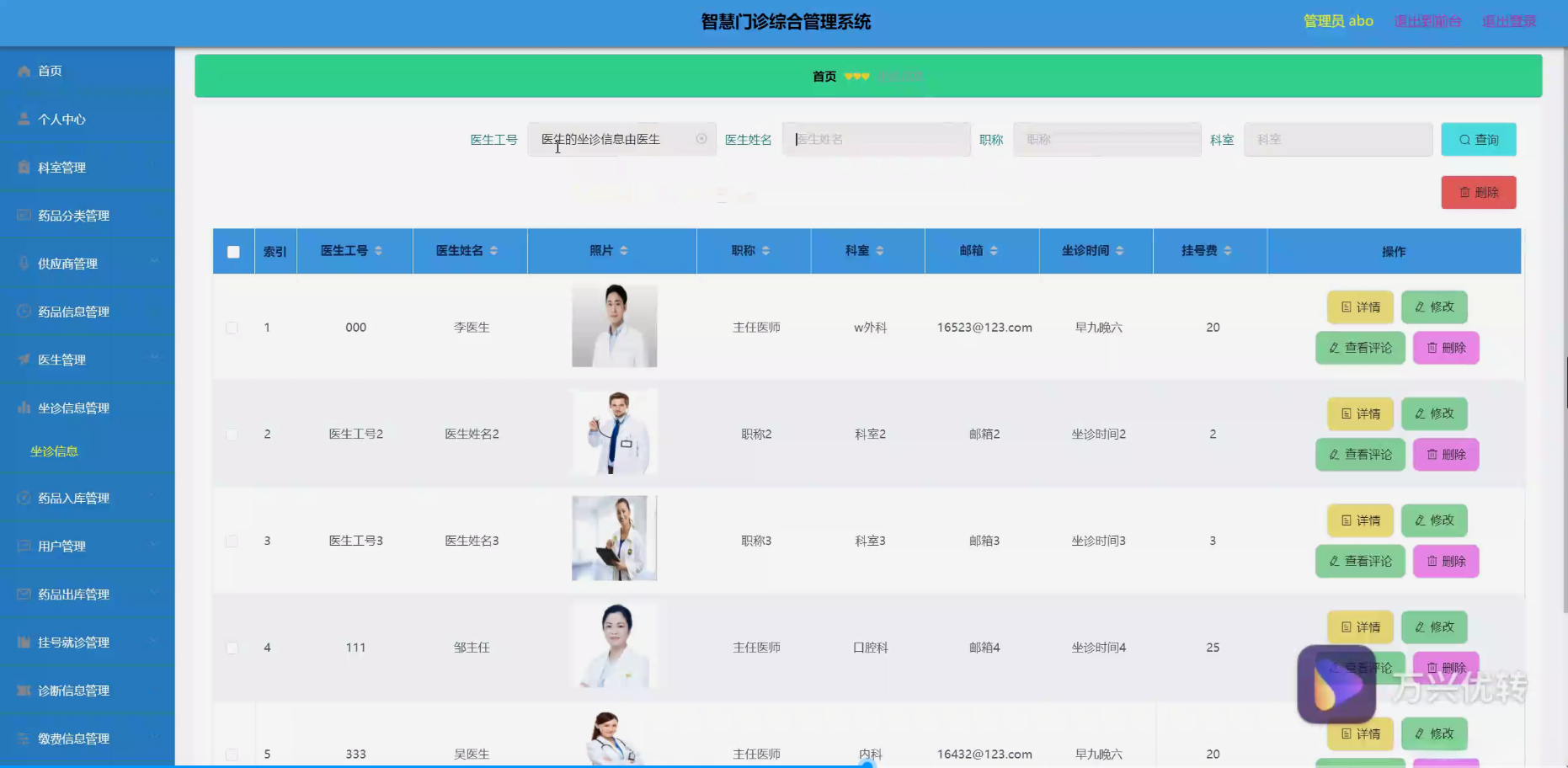1568x768 pixels.
Task: Select the row checkbox for 医生姓名2
Action: click(232, 435)
